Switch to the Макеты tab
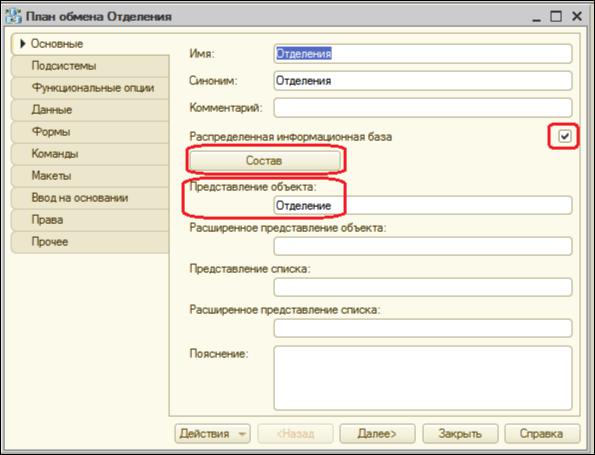The image size is (595, 455). point(90,176)
